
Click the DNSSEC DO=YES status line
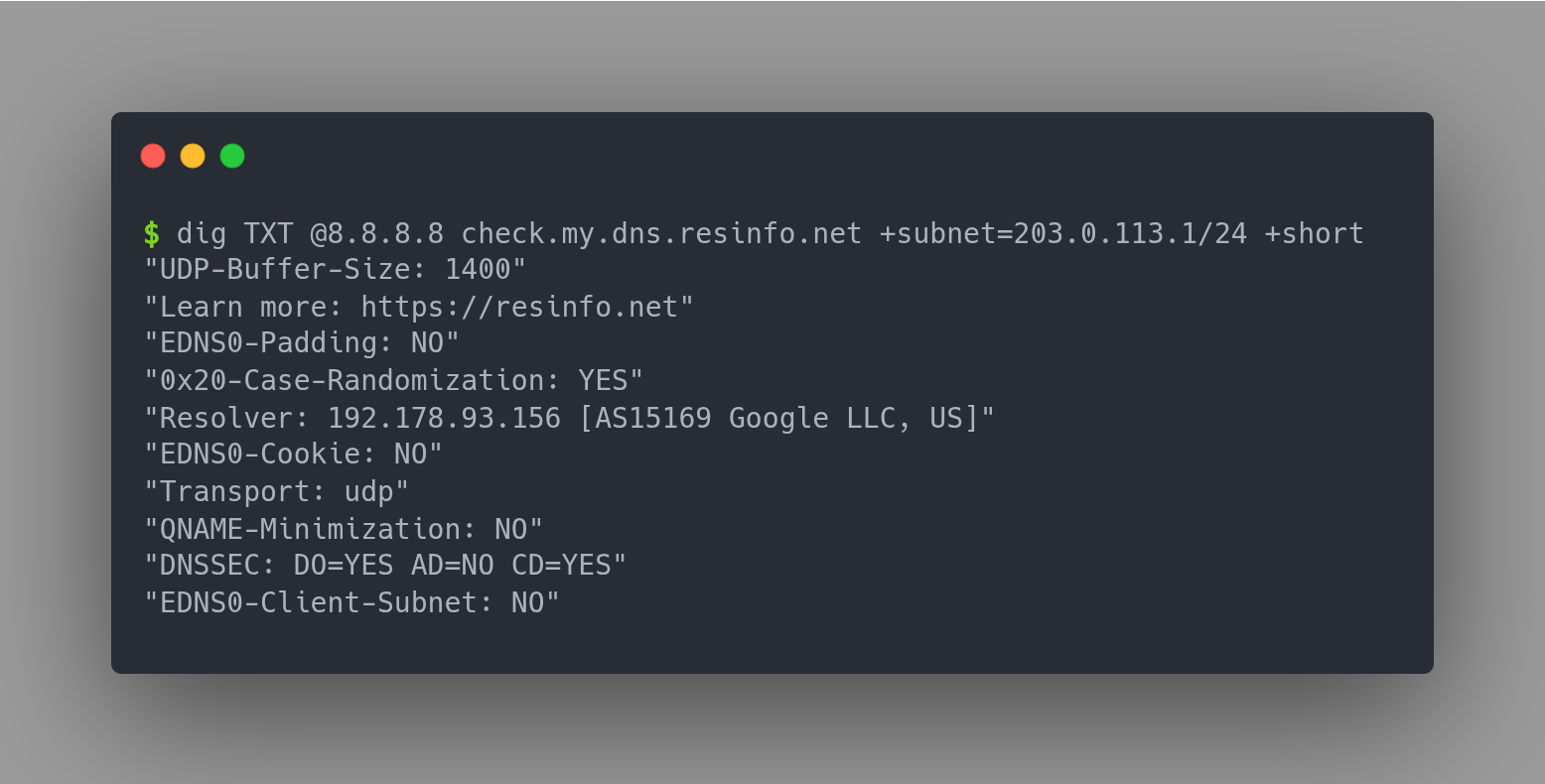pyautogui.click(x=383, y=565)
